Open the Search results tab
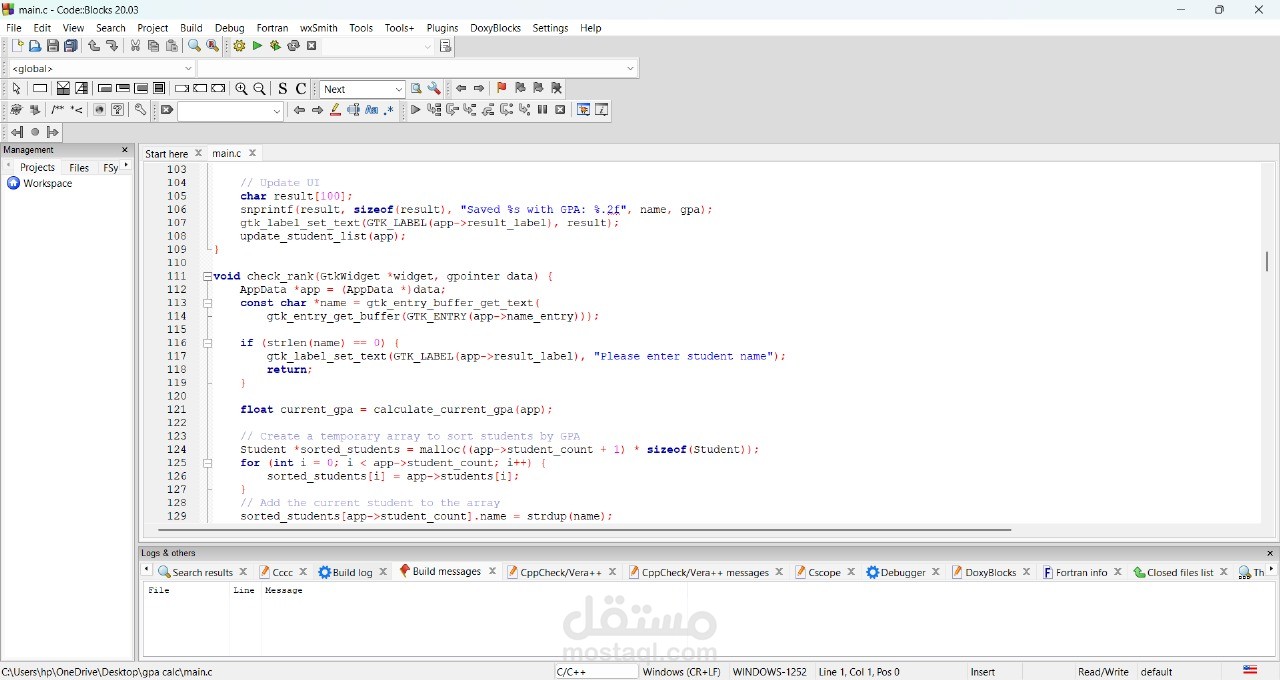 click(195, 572)
